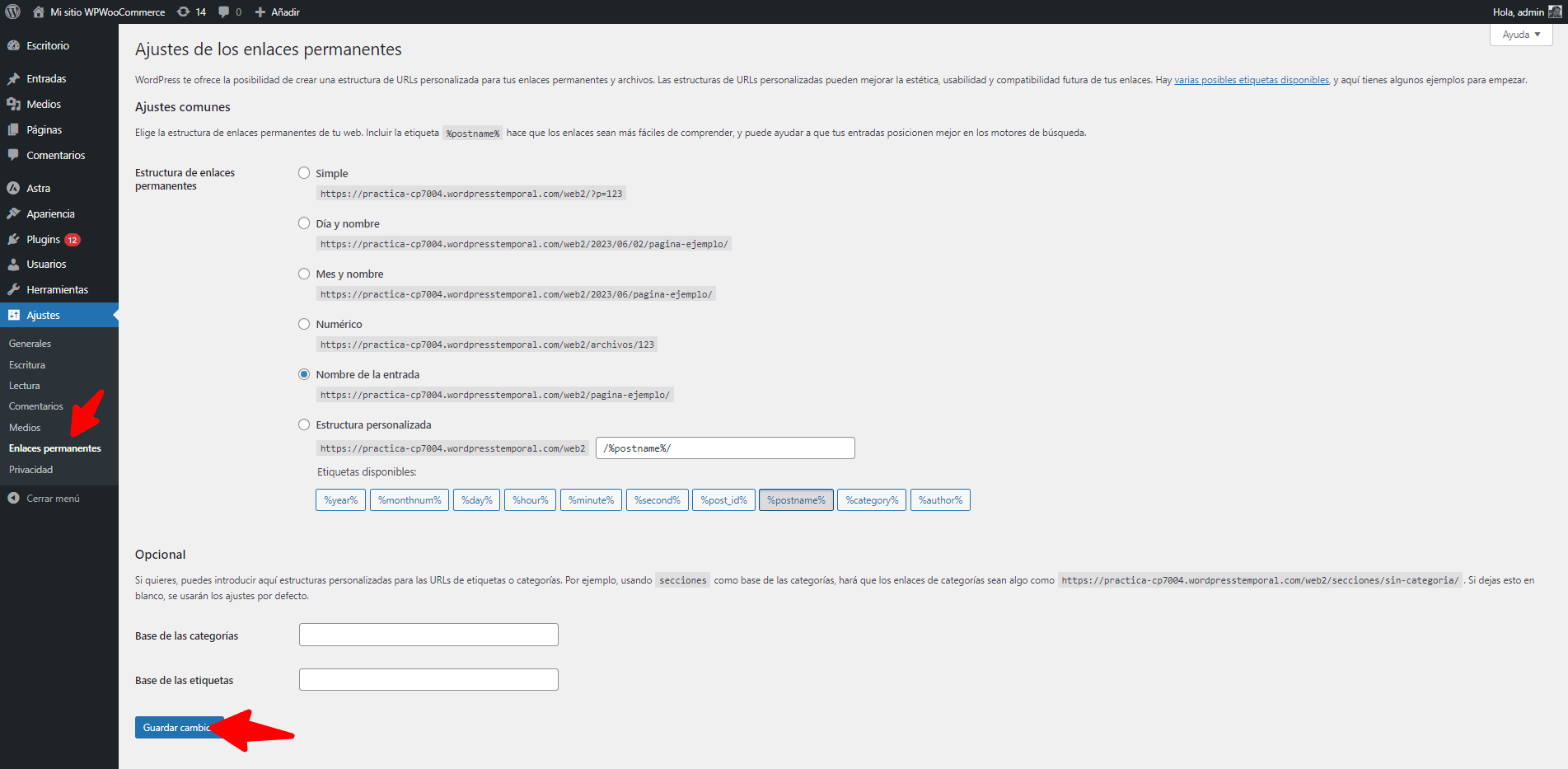Screen dimensions: 1568x769
Task: Click the Páginas pages icon
Action: (x=13, y=129)
